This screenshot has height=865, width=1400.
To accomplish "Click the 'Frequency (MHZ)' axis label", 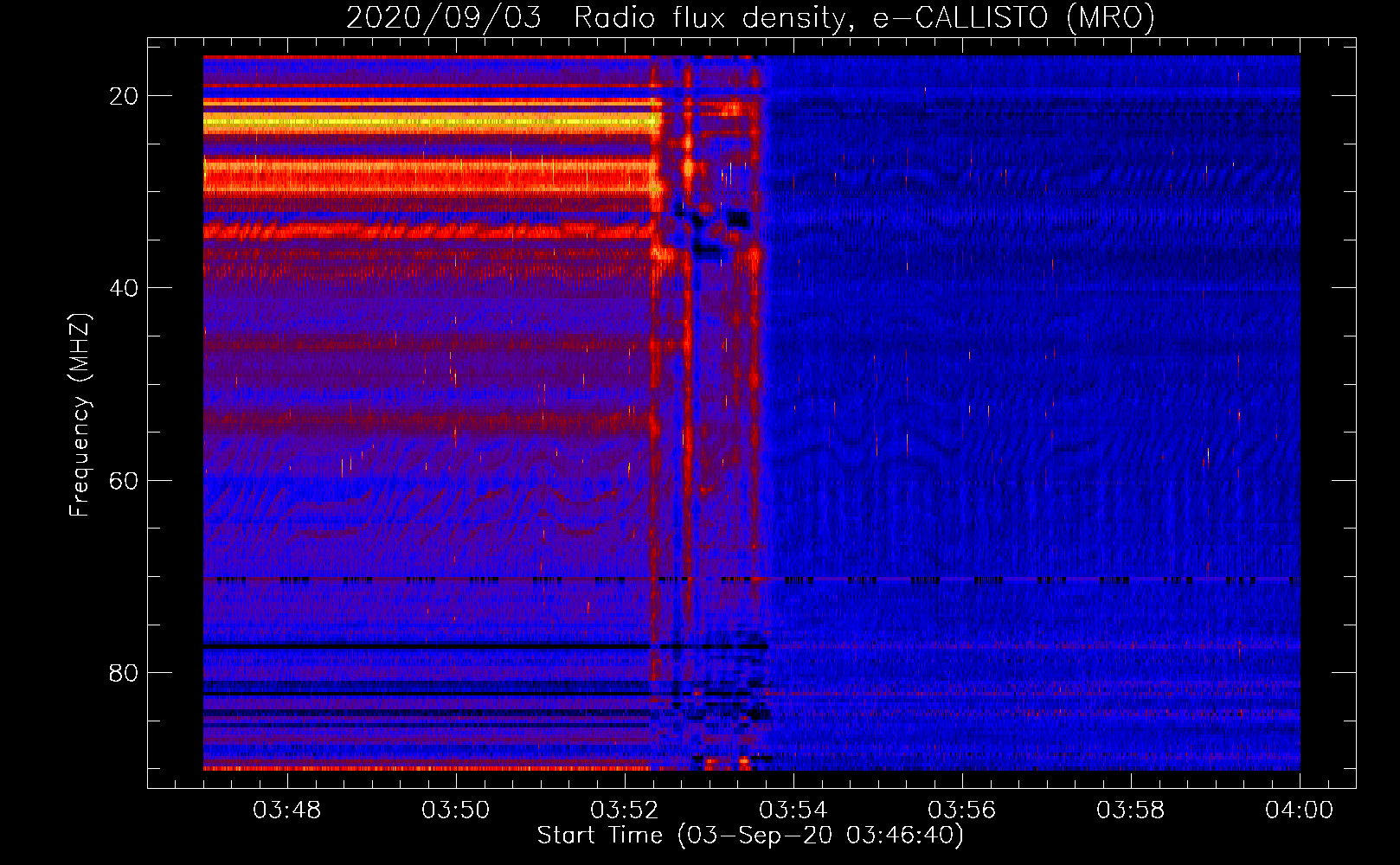I will pos(80,415).
